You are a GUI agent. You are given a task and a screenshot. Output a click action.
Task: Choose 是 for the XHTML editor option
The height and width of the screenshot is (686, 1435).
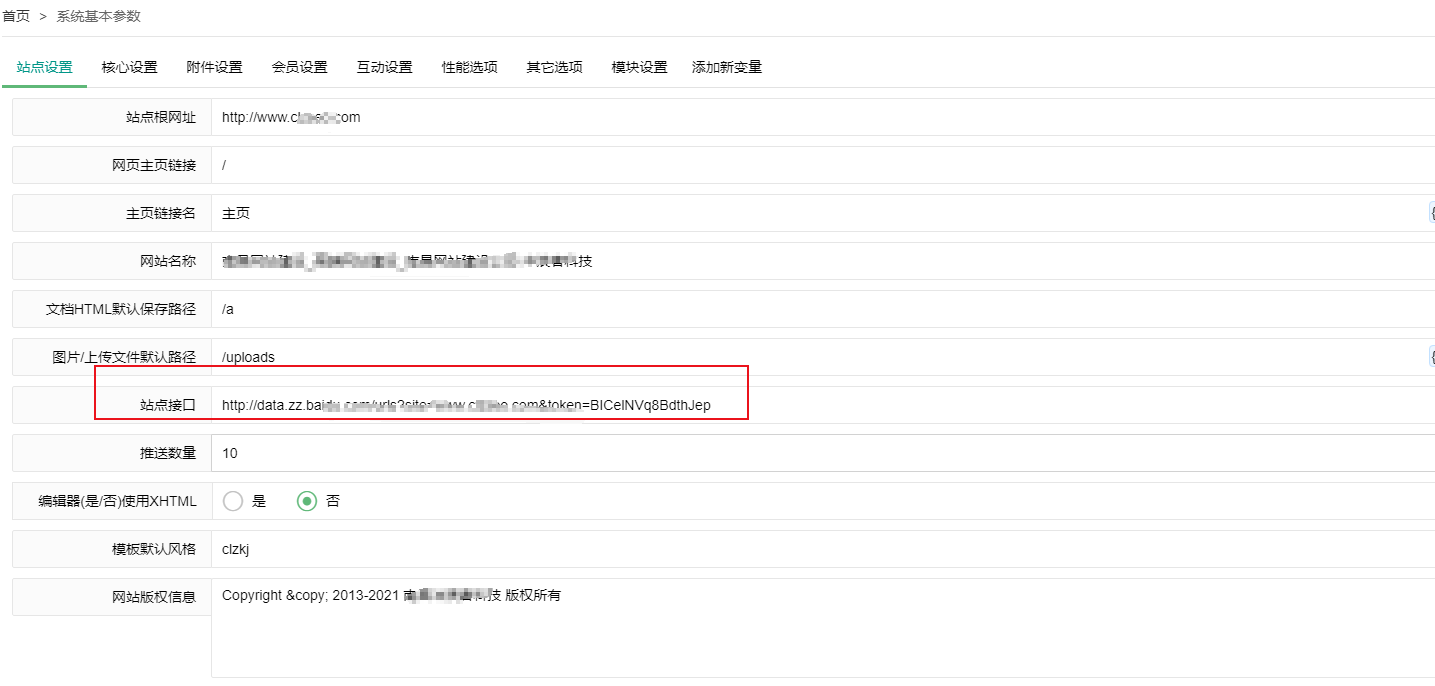(x=234, y=501)
